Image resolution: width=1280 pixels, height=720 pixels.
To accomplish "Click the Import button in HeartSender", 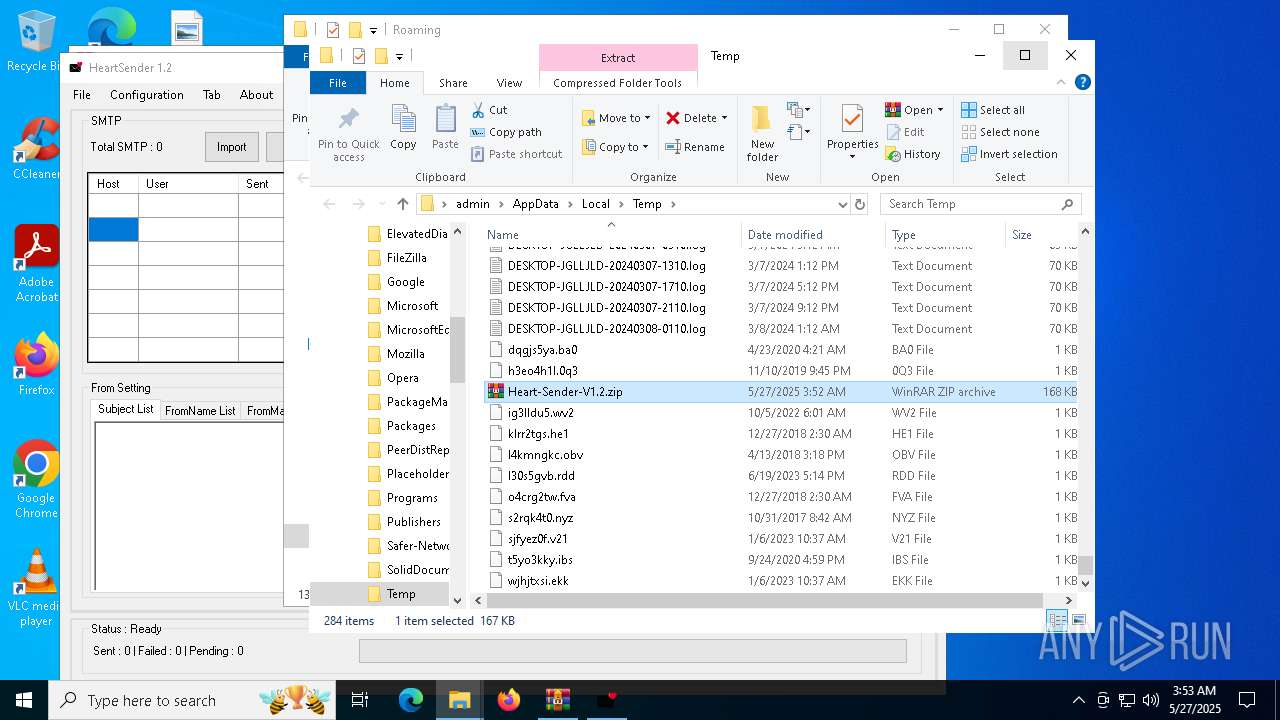I will point(231,147).
